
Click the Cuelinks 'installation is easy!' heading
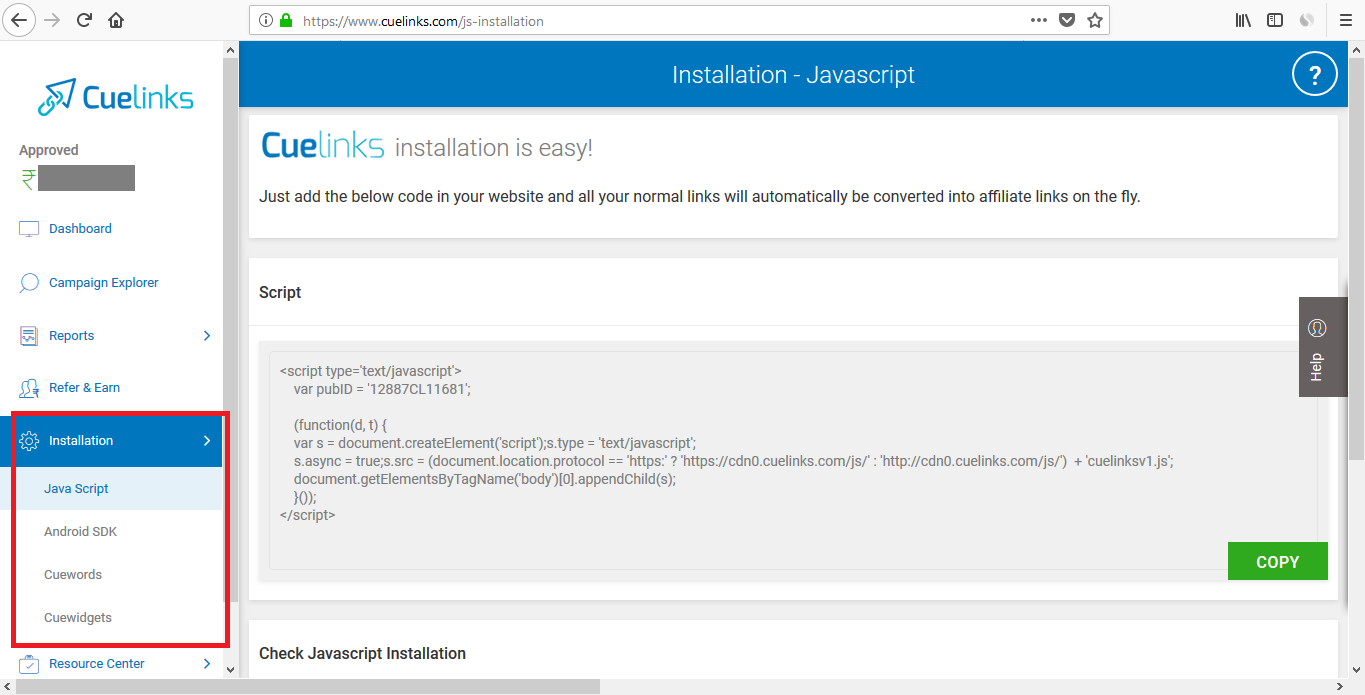(427, 147)
